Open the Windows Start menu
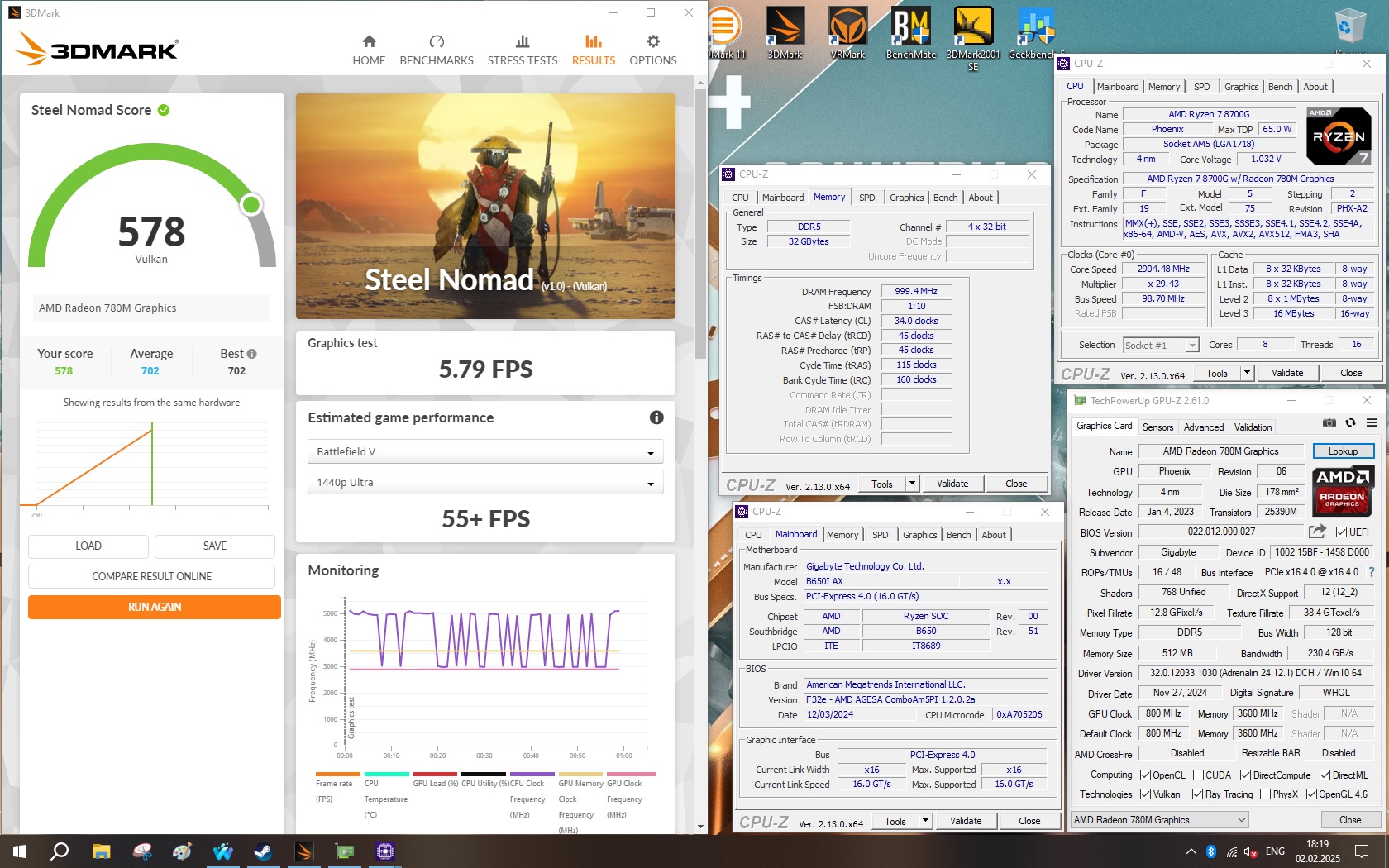Screen dimensions: 1389x868 20,851
